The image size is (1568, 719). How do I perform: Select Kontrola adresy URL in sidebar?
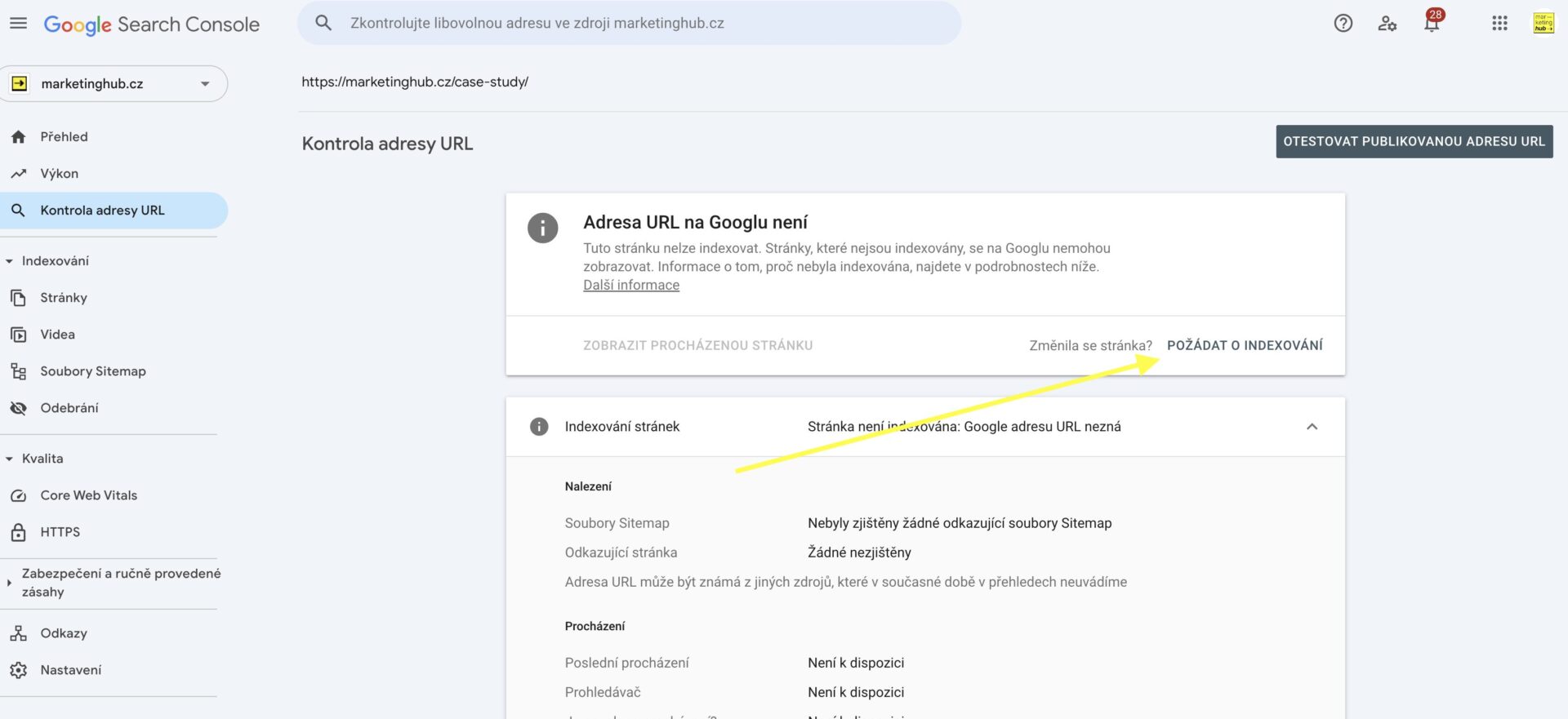114,211
